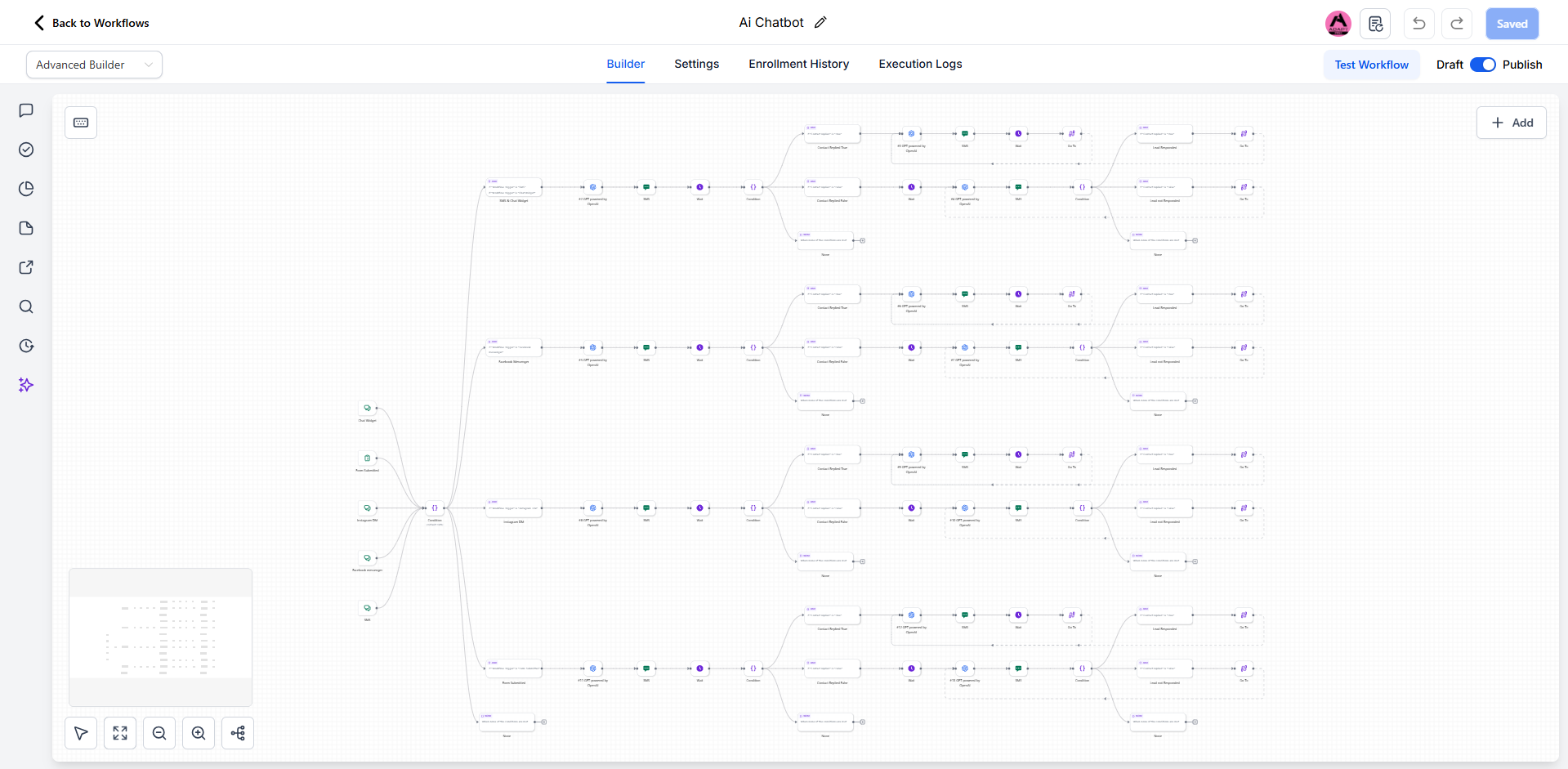Open the Instagram DM branch card
The height and width of the screenshot is (769, 1568).
point(514,507)
